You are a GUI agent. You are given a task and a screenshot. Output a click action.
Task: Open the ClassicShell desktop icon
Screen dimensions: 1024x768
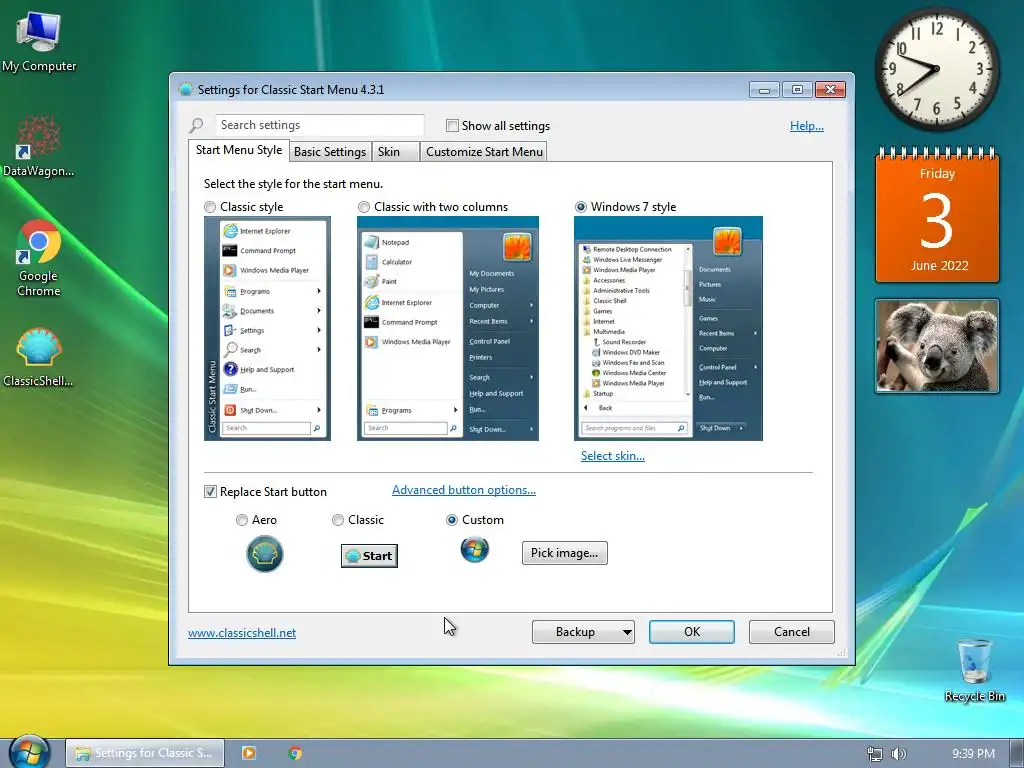pos(39,357)
